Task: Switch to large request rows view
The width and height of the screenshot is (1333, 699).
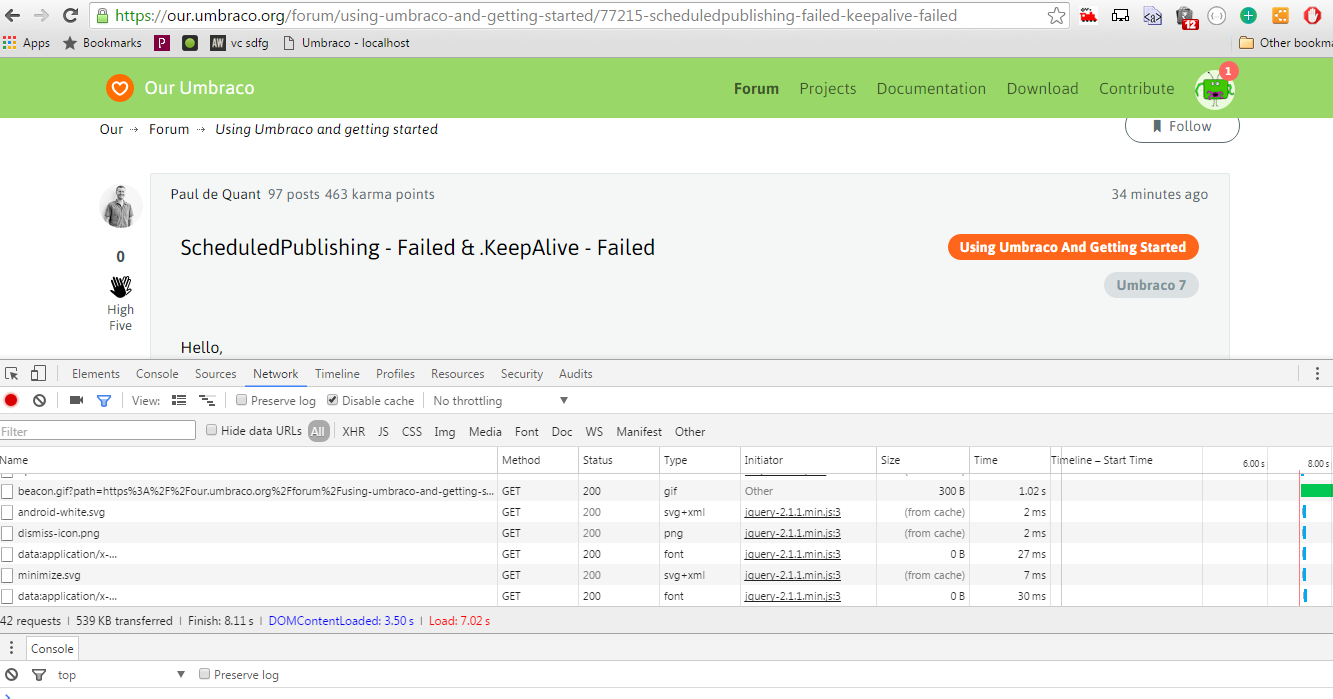Action: [x=179, y=401]
